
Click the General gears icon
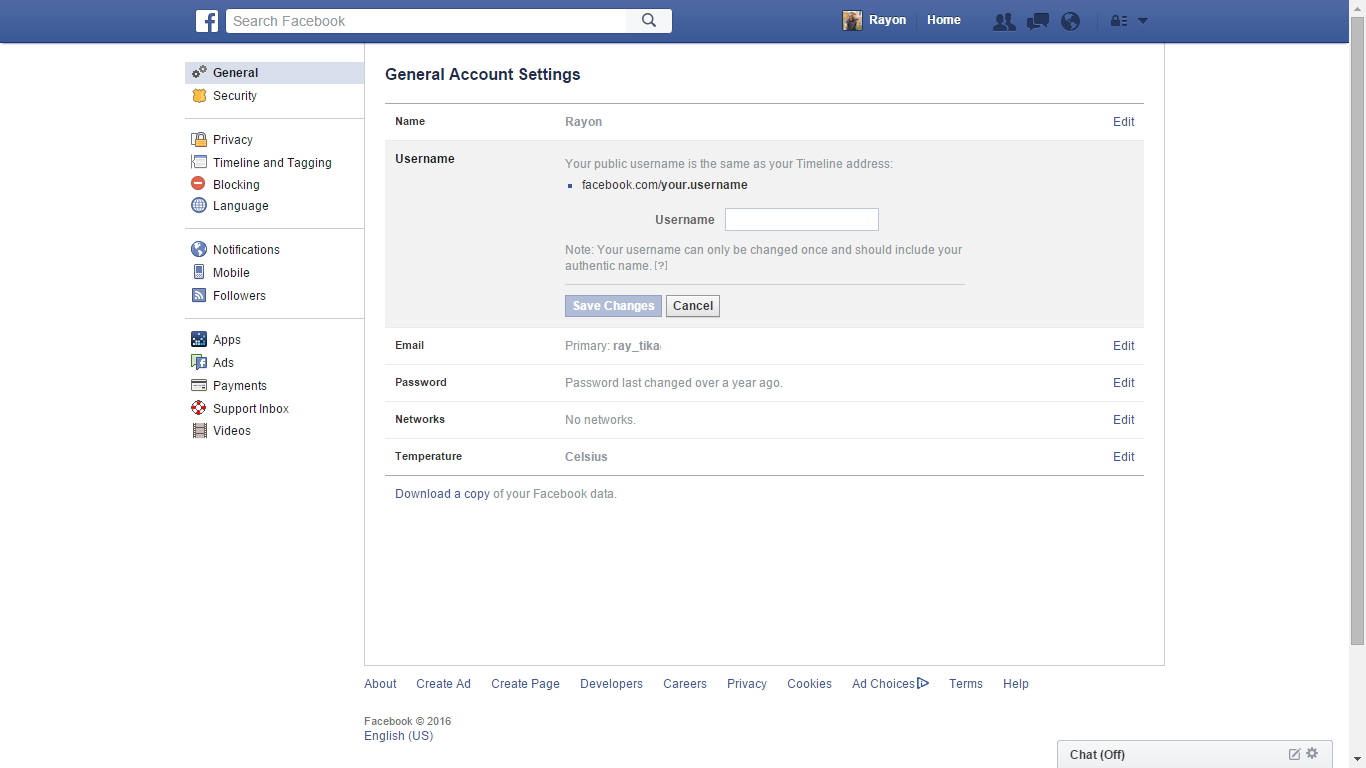[199, 72]
